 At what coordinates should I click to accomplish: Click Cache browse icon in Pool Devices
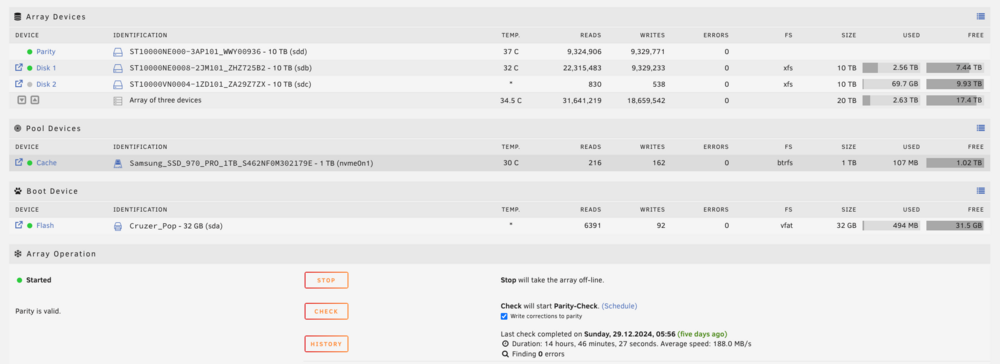click(19, 163)
